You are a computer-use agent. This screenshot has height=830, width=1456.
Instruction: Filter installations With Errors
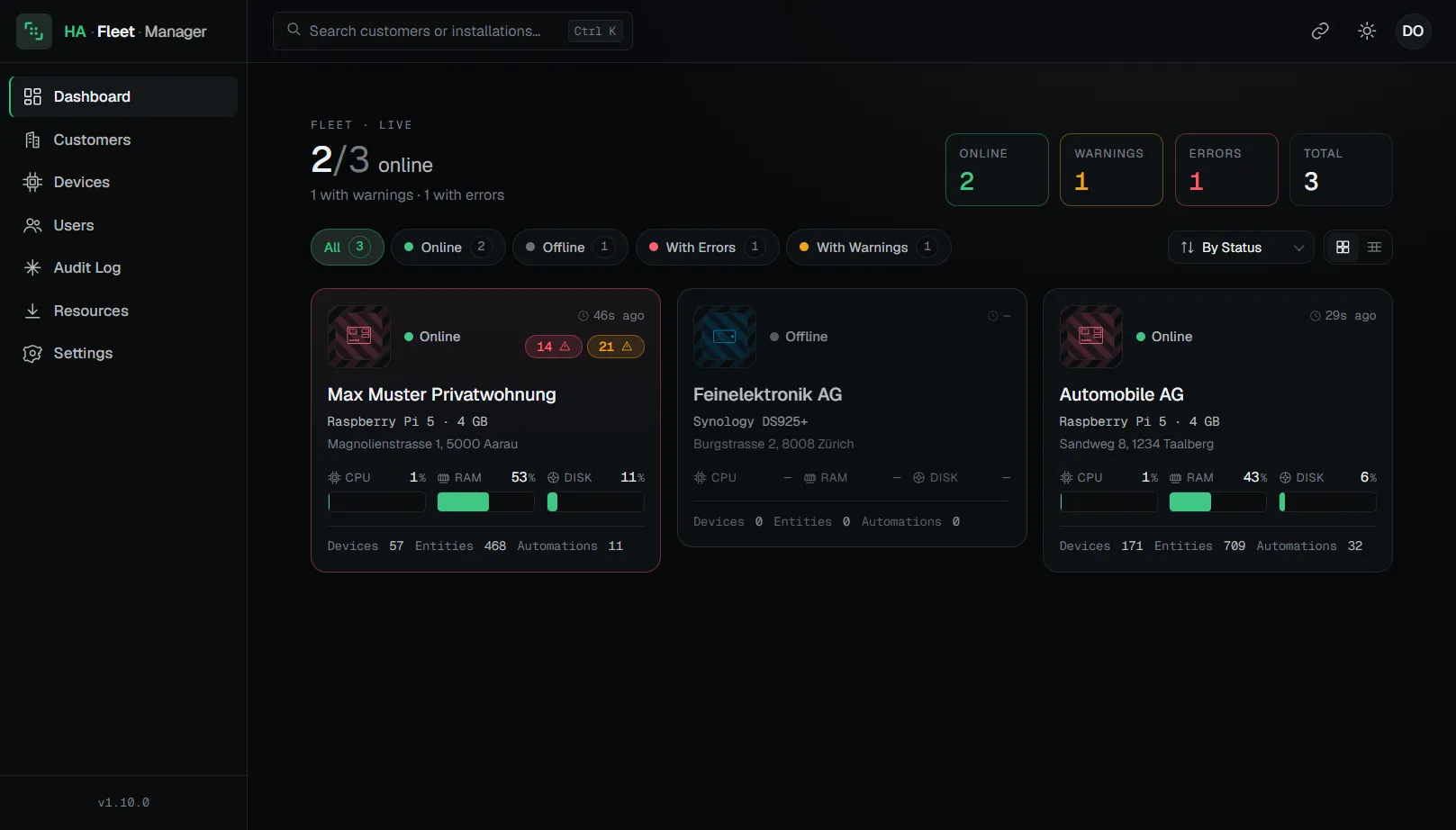(708, 247)
